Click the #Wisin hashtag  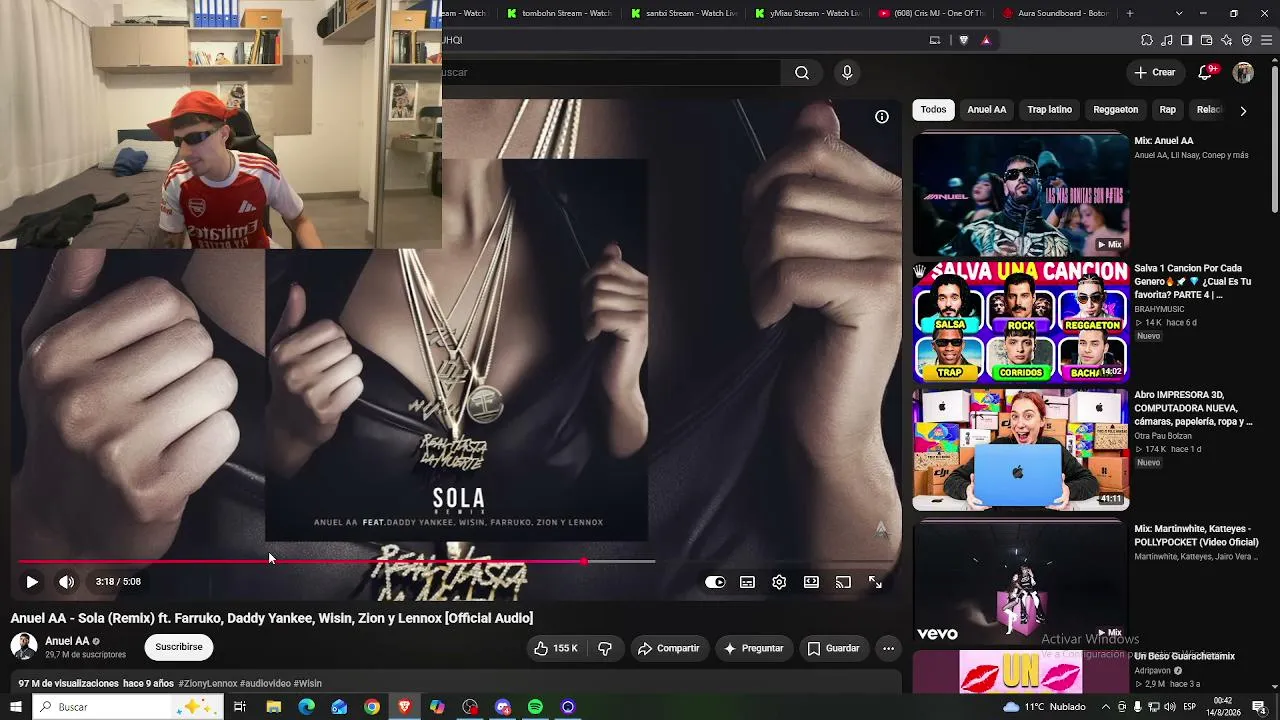[308, 684]
